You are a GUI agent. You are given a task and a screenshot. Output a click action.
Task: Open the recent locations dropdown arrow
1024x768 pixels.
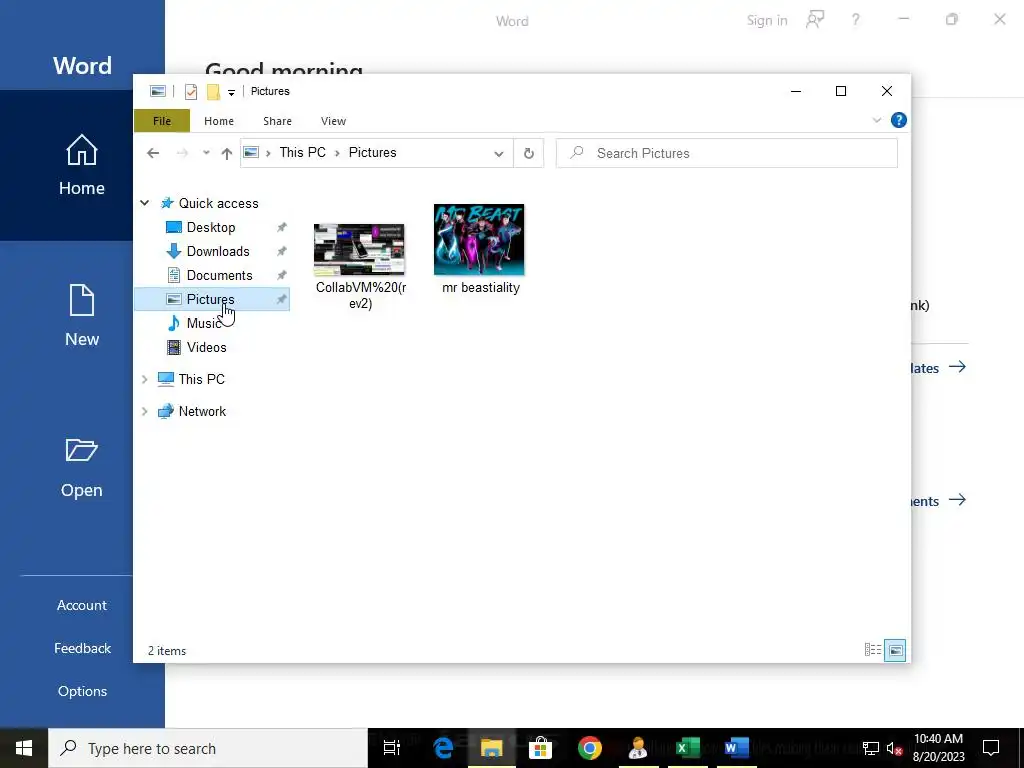tap(206, 153)
